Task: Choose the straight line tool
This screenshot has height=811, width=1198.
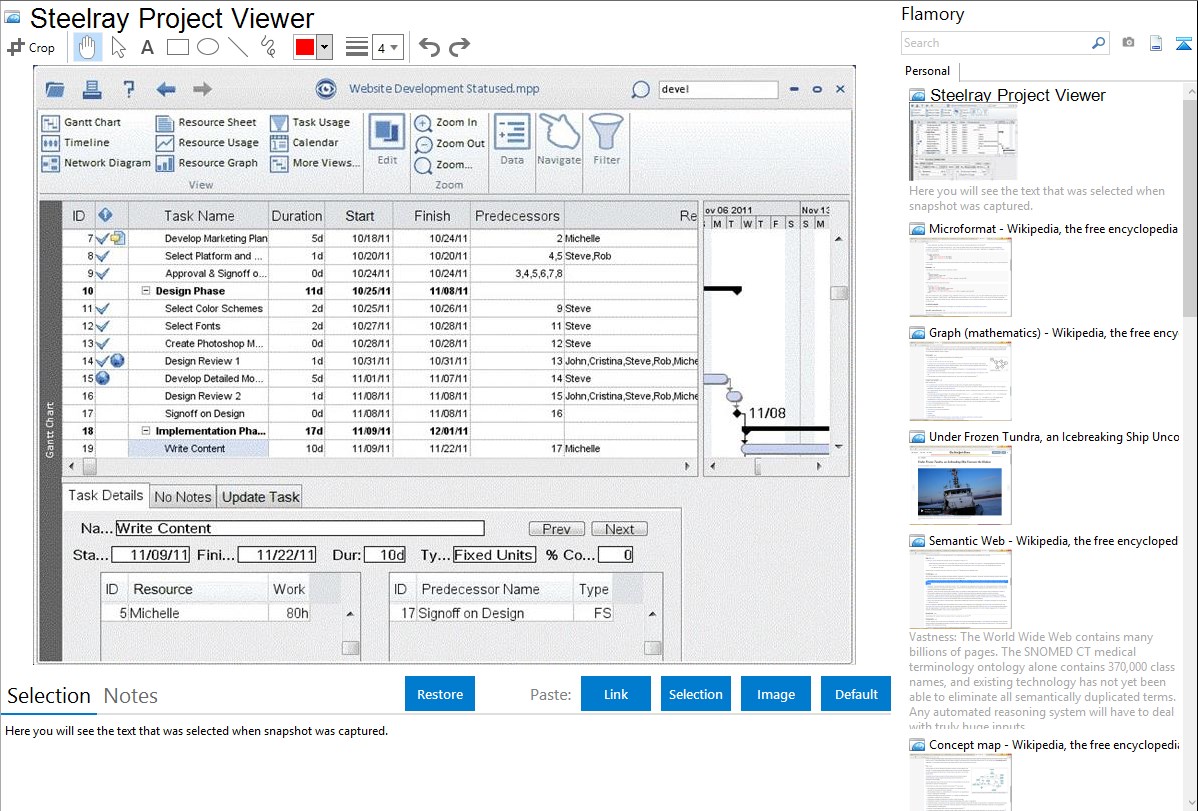Action: coord(238,47)
